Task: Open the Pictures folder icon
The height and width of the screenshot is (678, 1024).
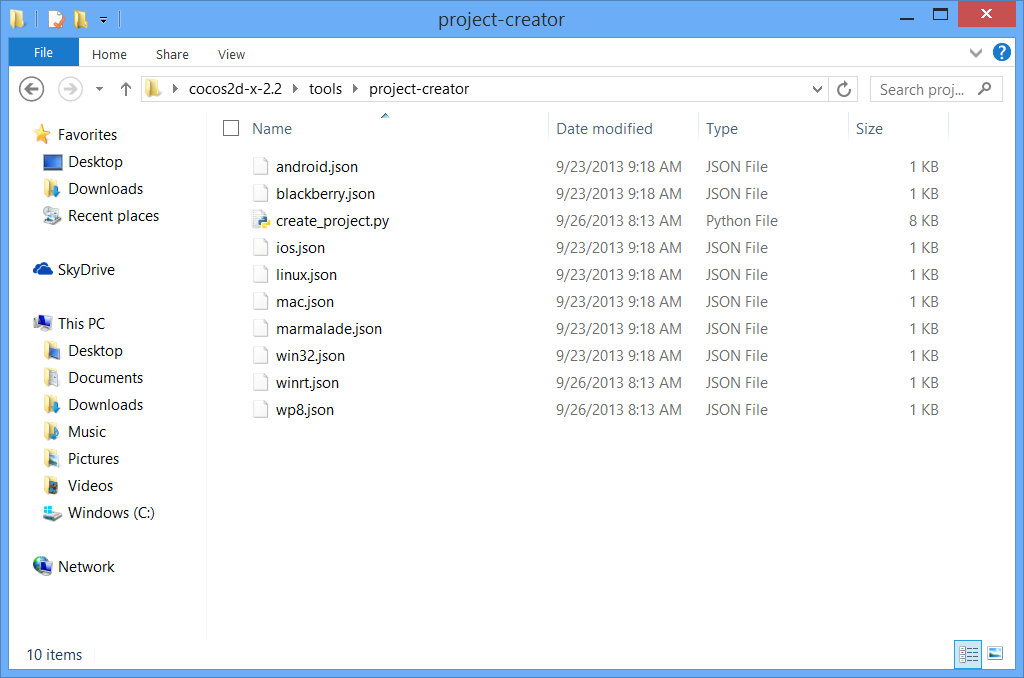Action: click(52, 459)
